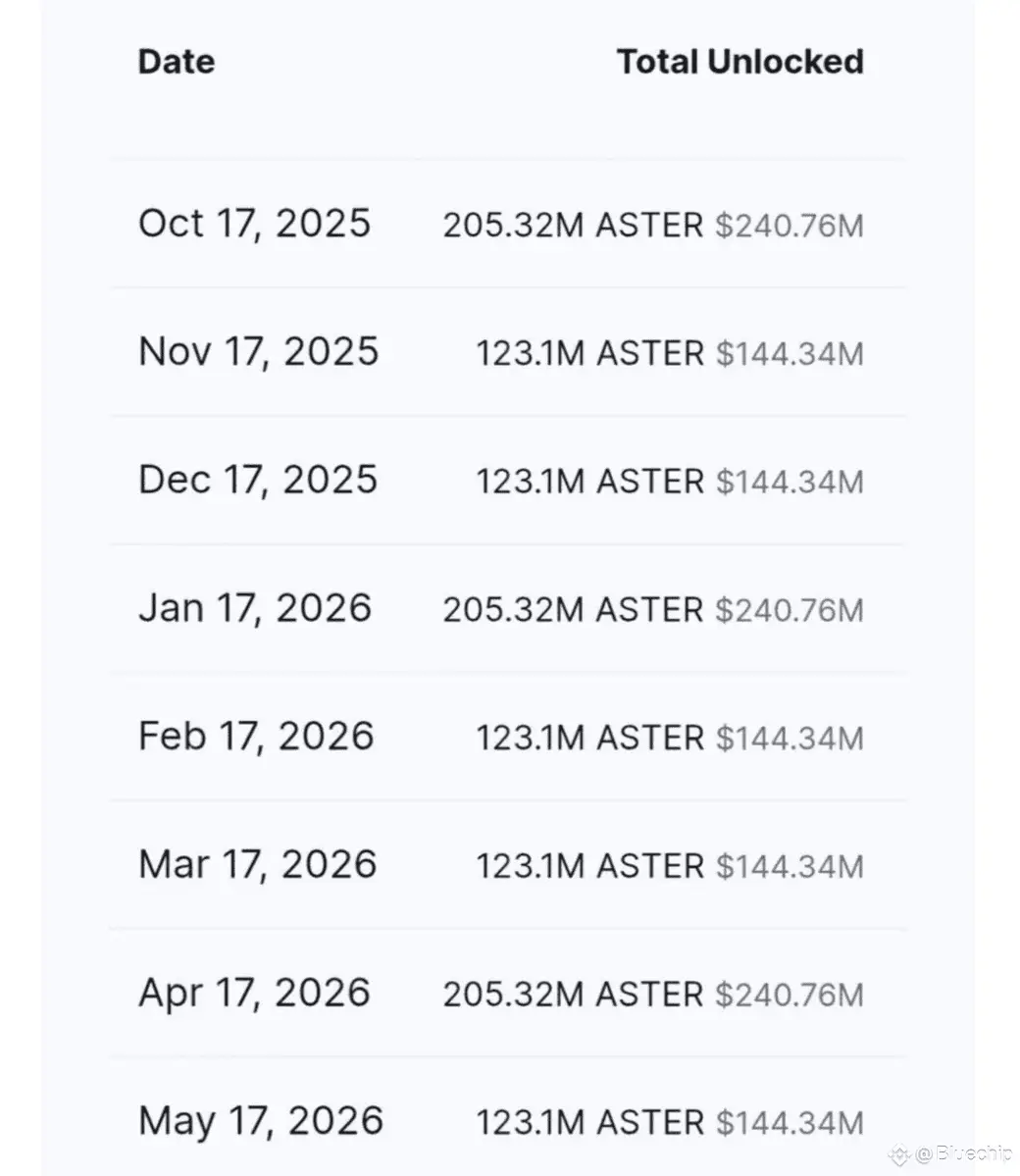Viewport: 1020px width, 1176px height.
Task: Select the Apr 17, 2026 date
Action: click(x=254, y=994)
